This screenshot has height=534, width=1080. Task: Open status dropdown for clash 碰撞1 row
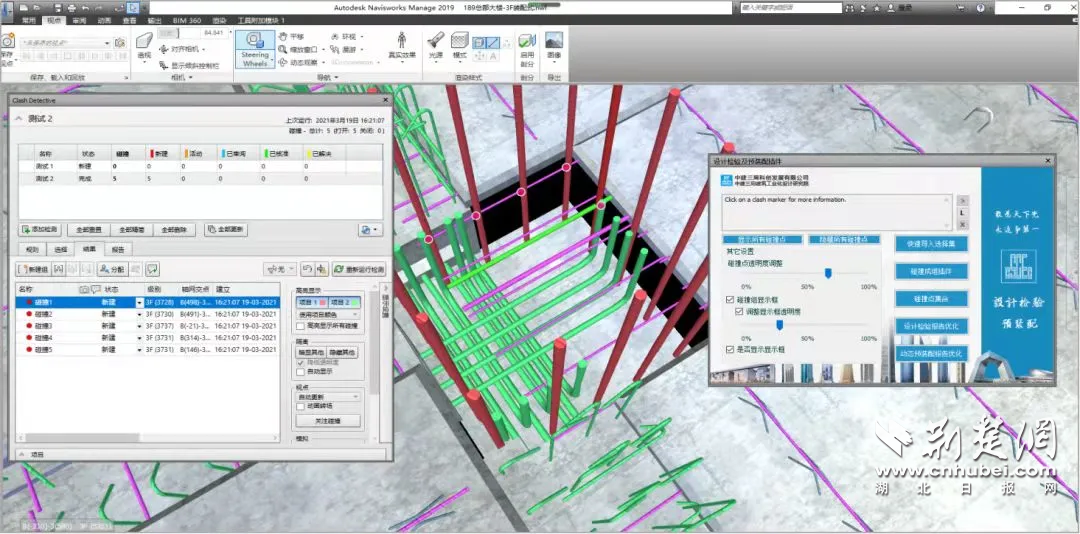click(141, 302)
